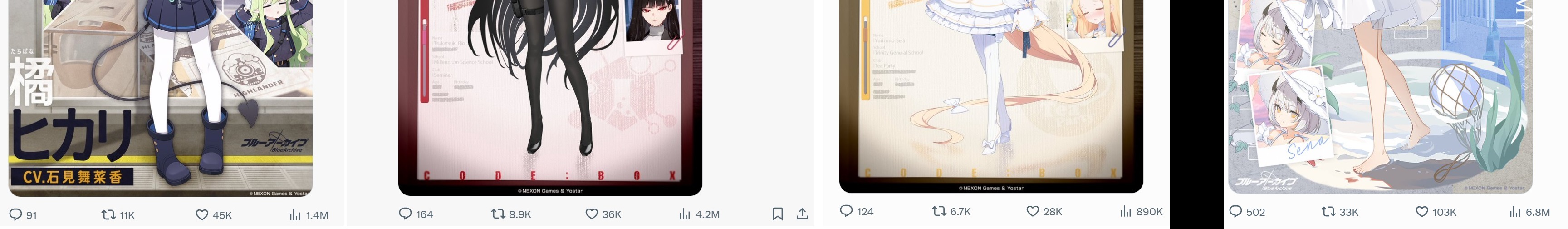Open replies on the post with 91 comments
Viewport: 1568px width, 229px height.
[23, 215]
